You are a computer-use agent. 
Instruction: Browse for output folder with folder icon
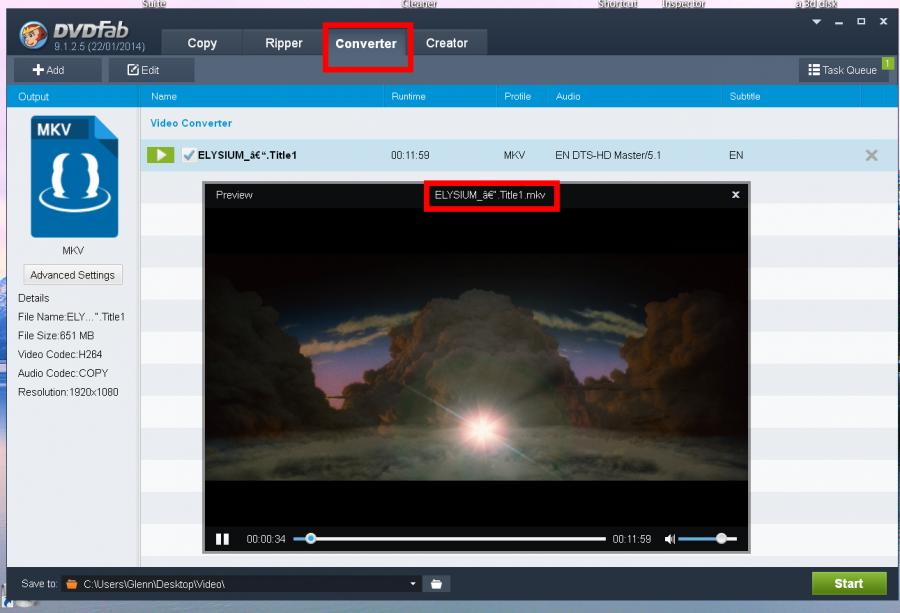point(436,584)
